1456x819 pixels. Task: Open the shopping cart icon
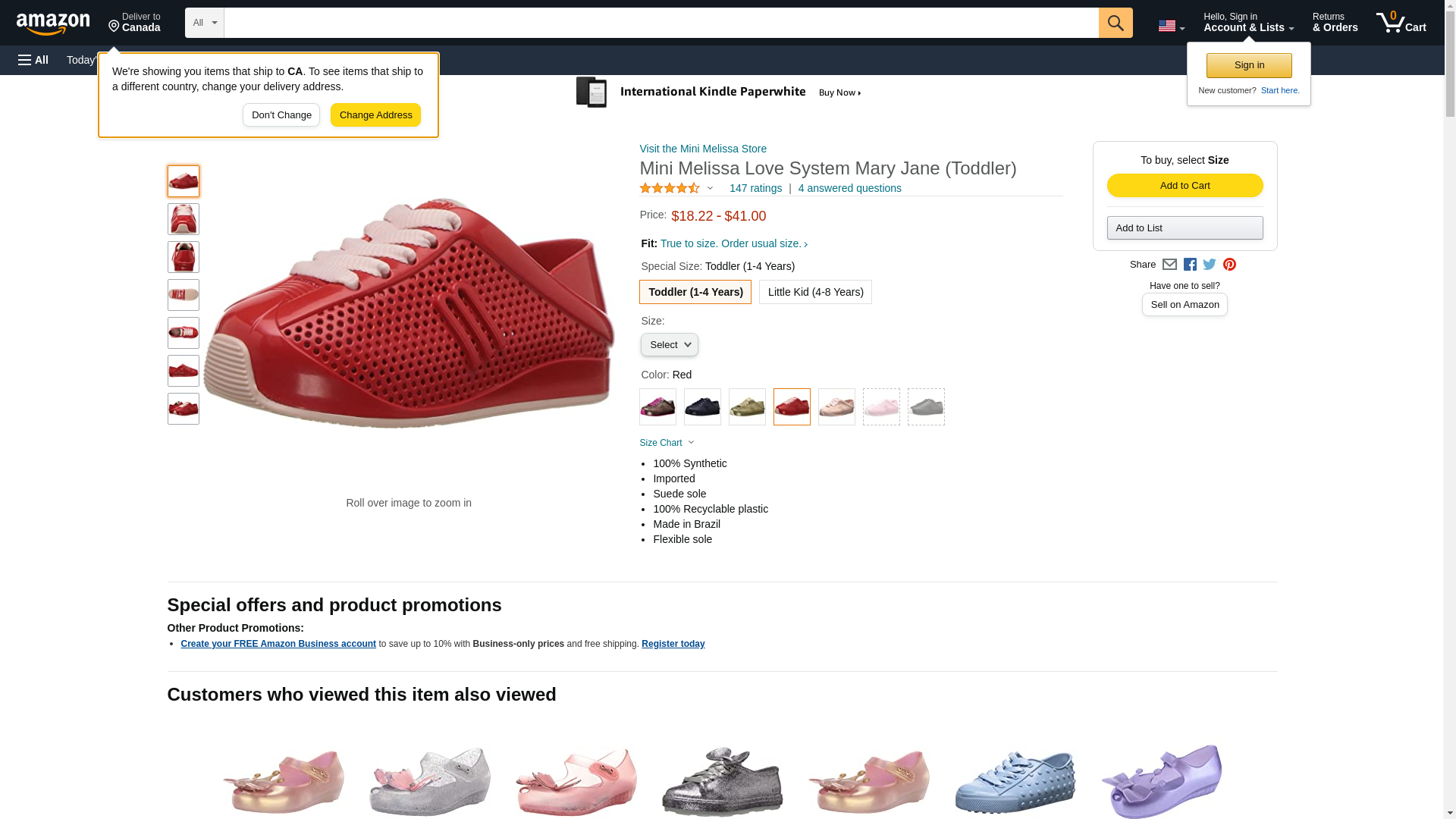(1401, 23)
